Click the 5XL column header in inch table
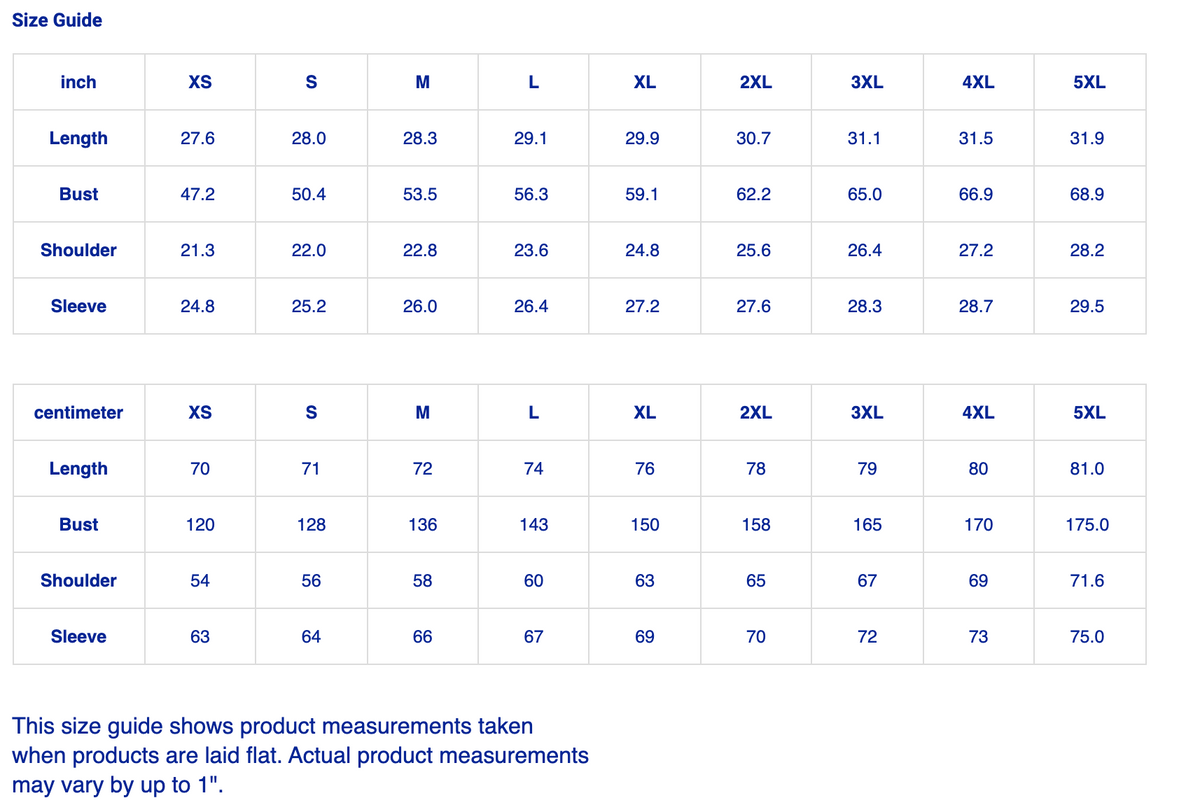 (1089, 82)
